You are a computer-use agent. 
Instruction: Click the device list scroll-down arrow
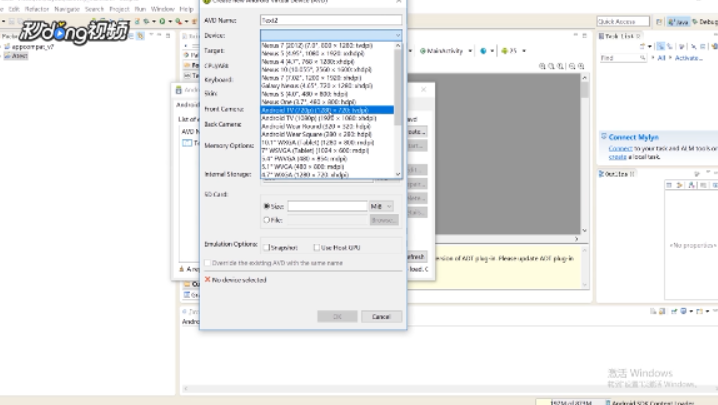[x=397, y=174]
